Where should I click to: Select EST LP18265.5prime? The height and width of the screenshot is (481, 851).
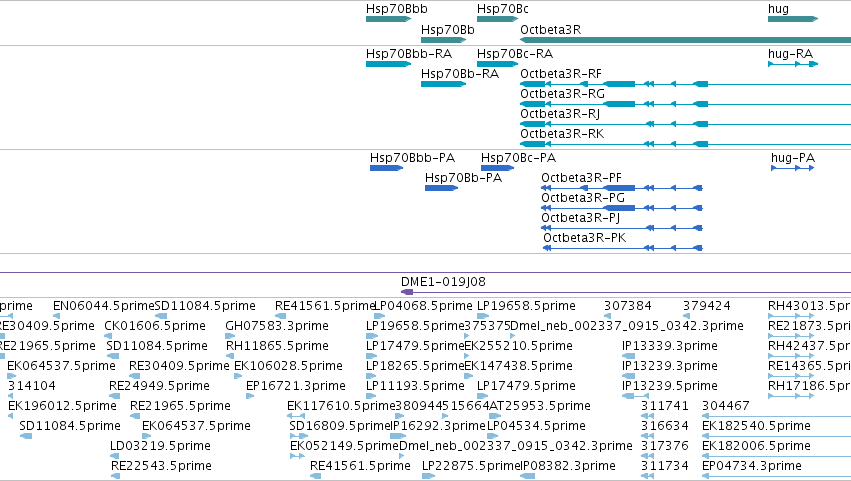click(371, 376)
